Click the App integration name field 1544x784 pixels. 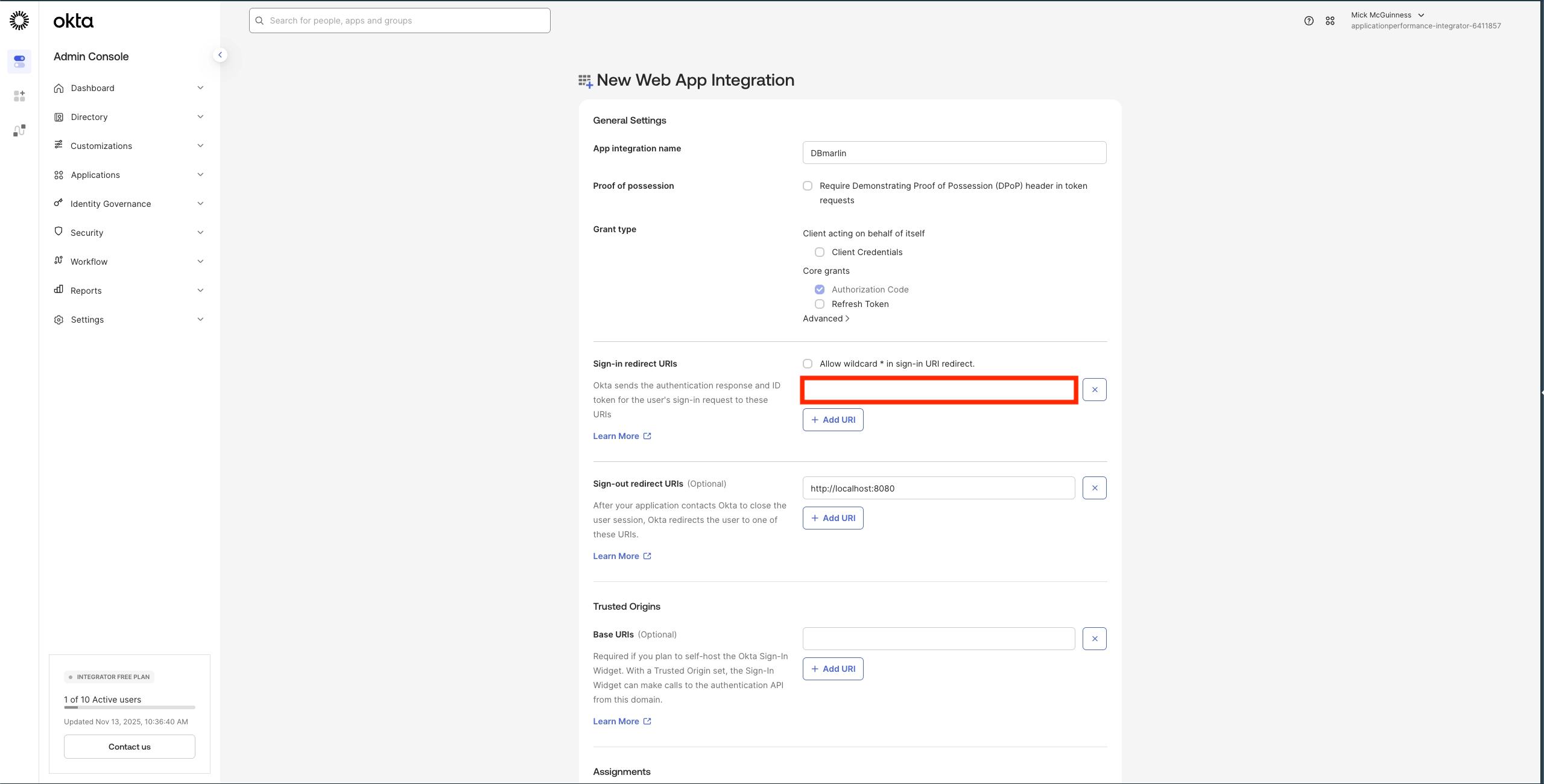click(x=954, y=153)
